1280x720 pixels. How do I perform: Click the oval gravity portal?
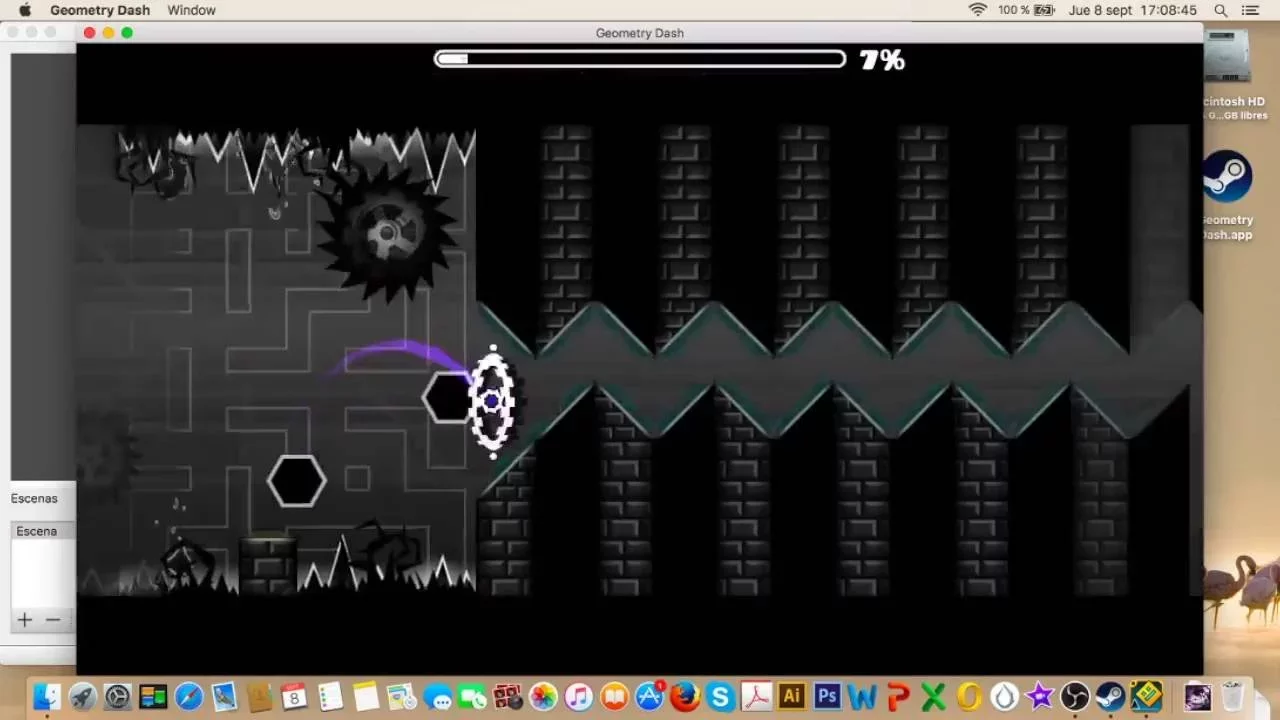492,401
